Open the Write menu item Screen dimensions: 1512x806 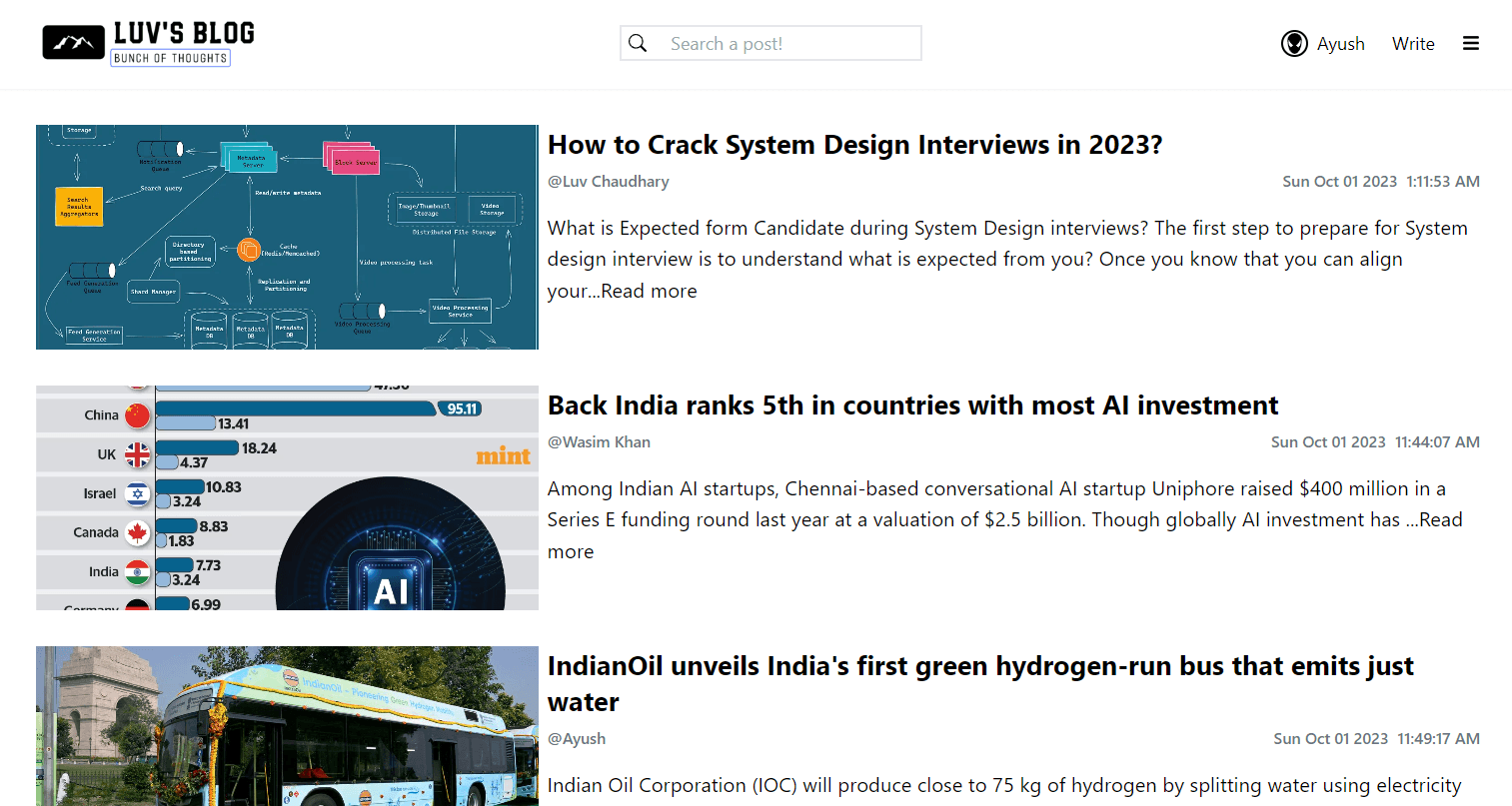pos(1413,44)
